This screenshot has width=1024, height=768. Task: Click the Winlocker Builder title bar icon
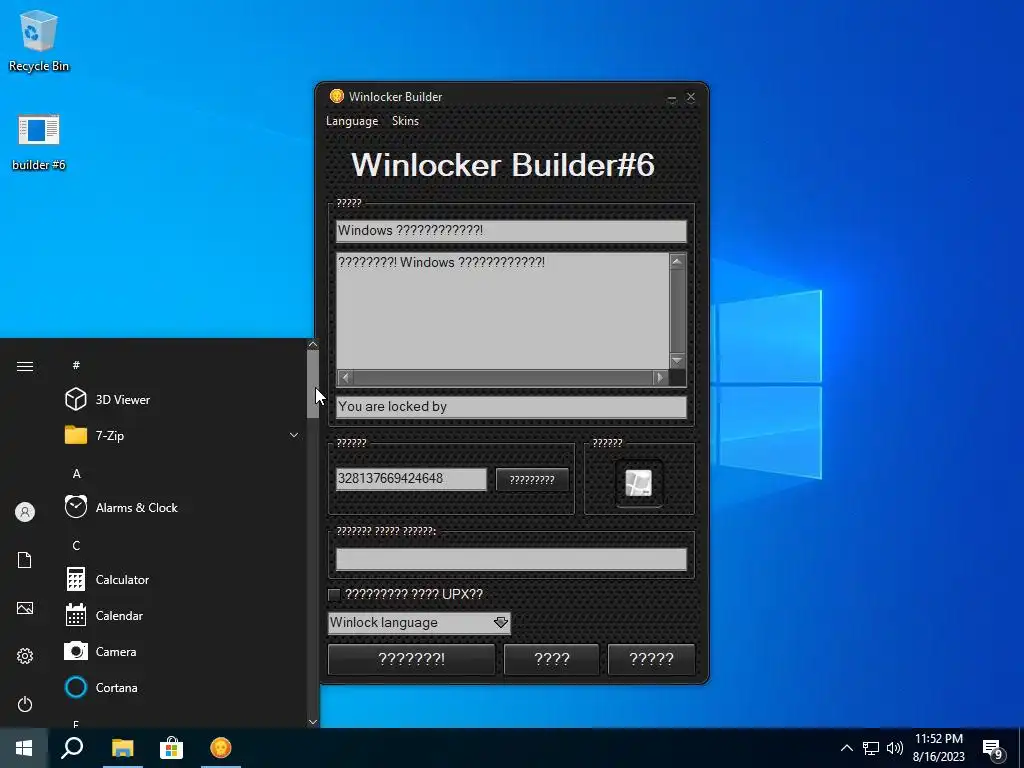point(336,97)
